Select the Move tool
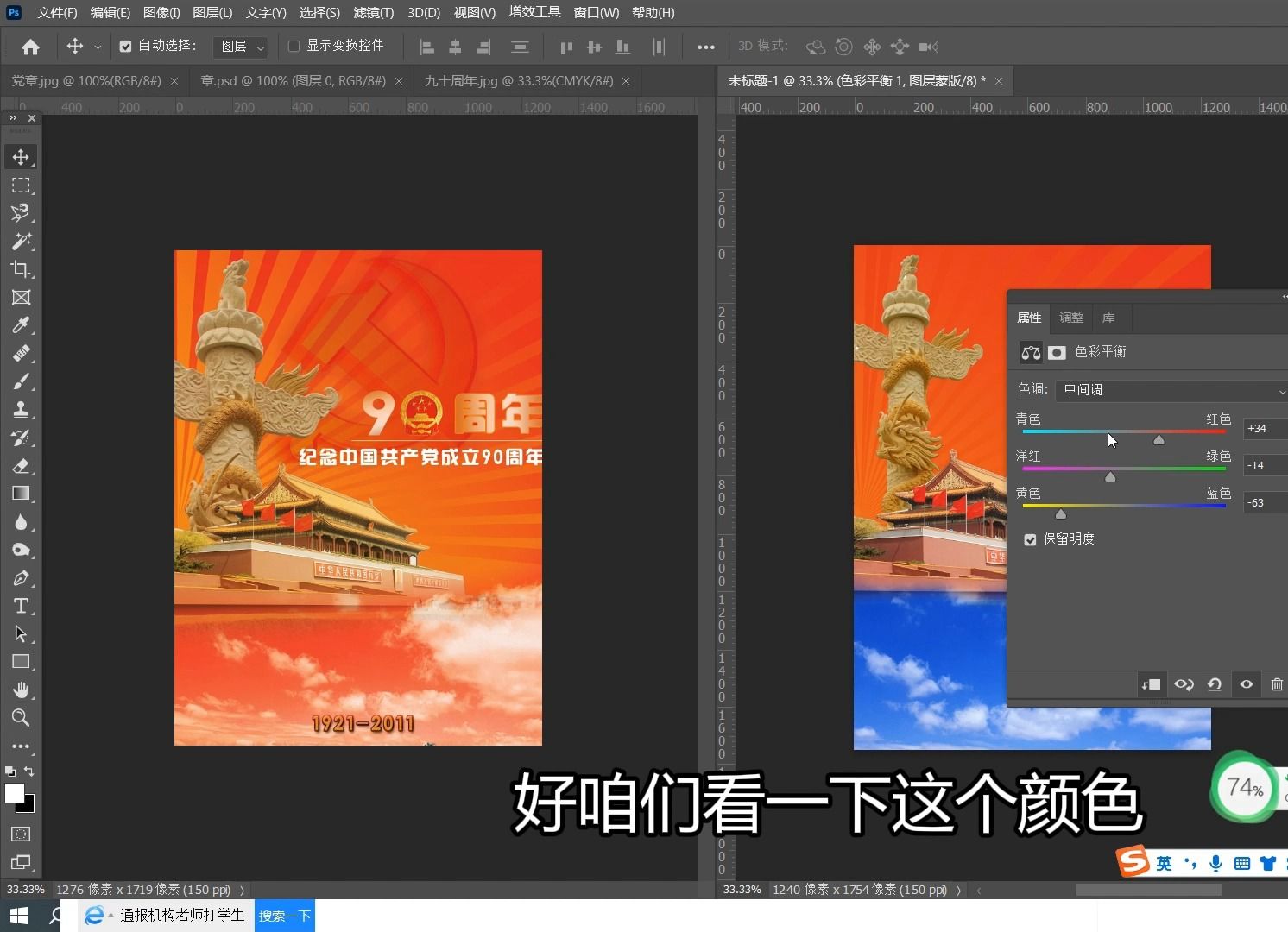 tap(21, 156)
